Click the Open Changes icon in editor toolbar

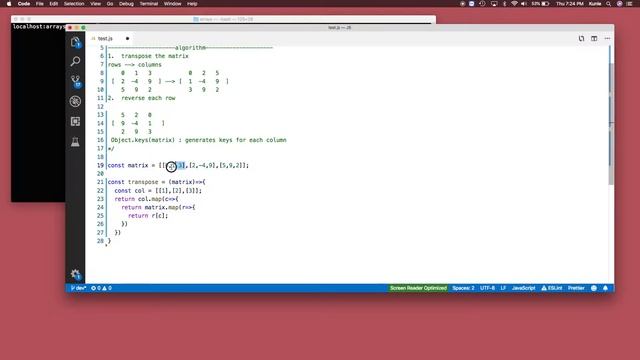tap(581, 38)
